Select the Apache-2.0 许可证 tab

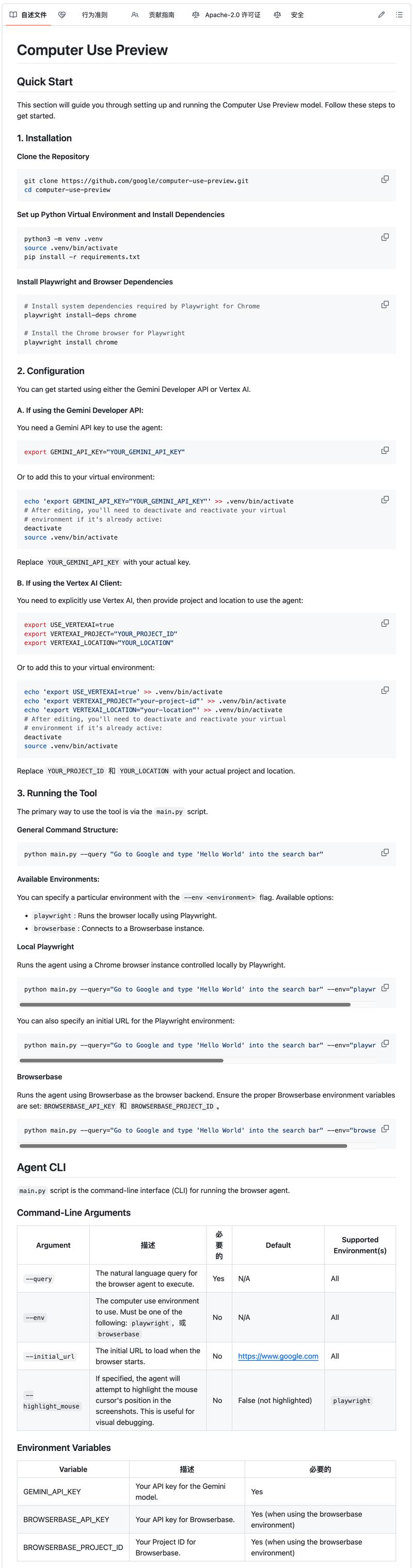point(226,14)
